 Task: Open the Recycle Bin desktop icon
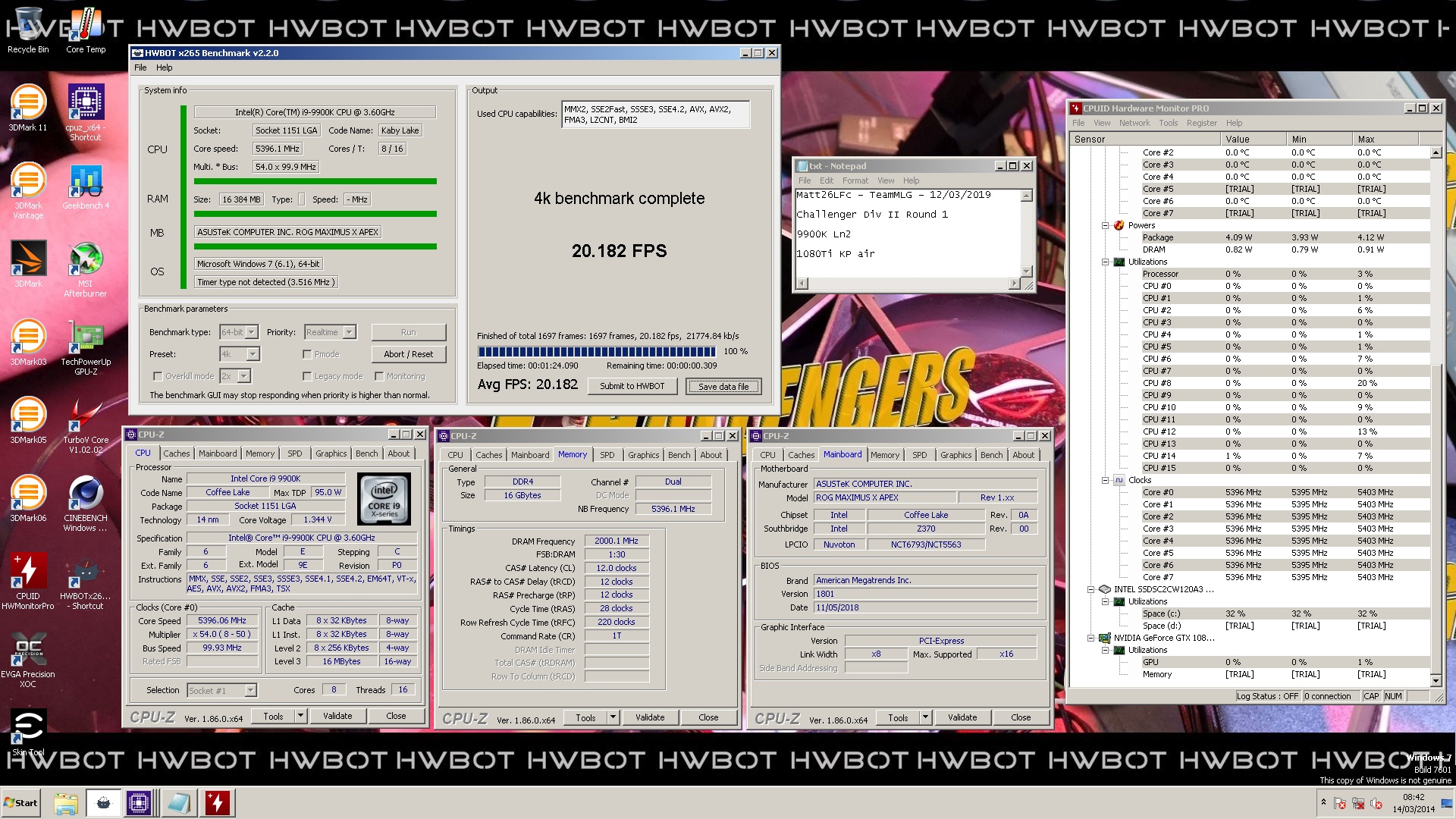(27, 30)
